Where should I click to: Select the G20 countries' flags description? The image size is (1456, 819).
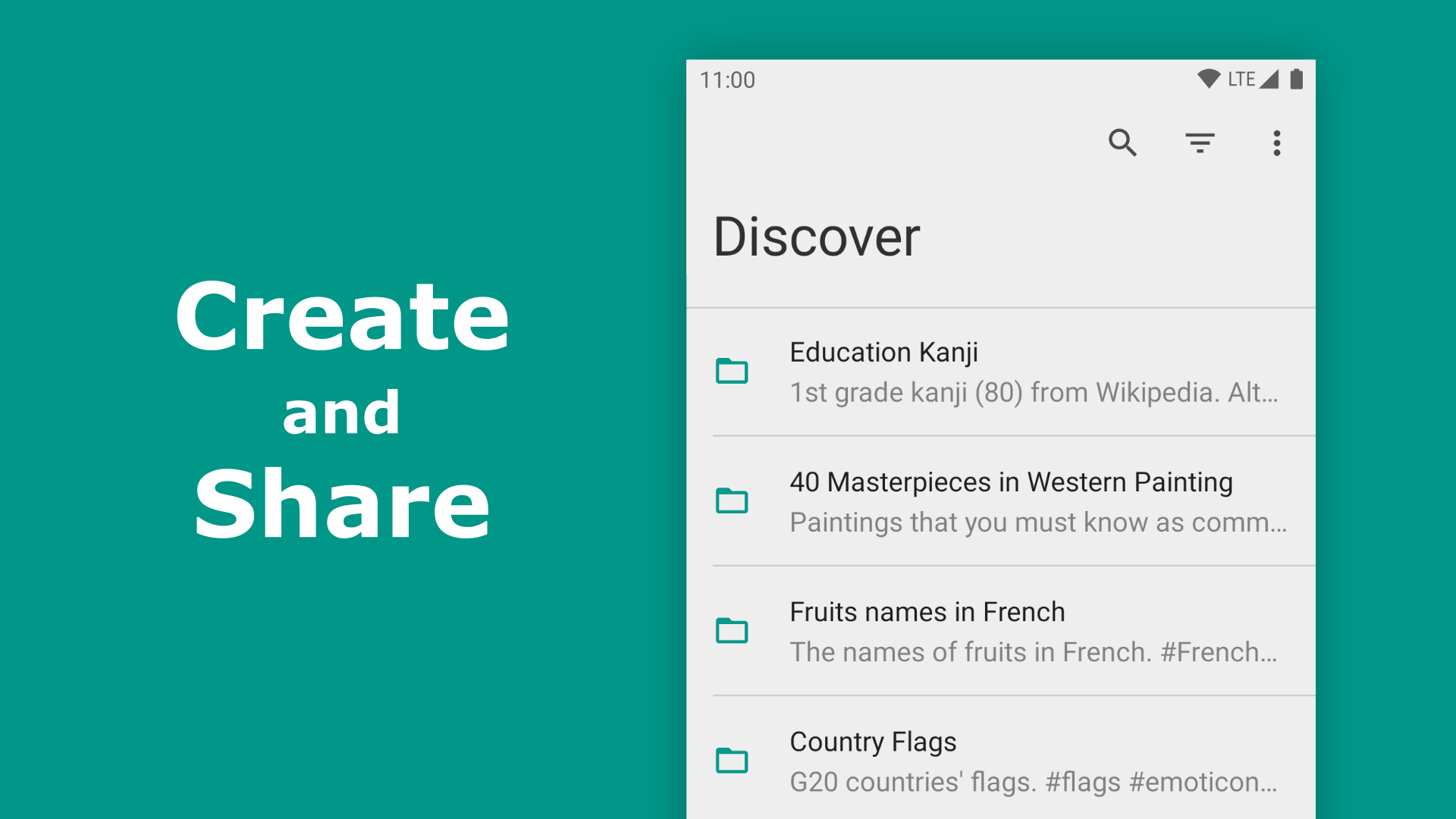[x=1031, y=783]
